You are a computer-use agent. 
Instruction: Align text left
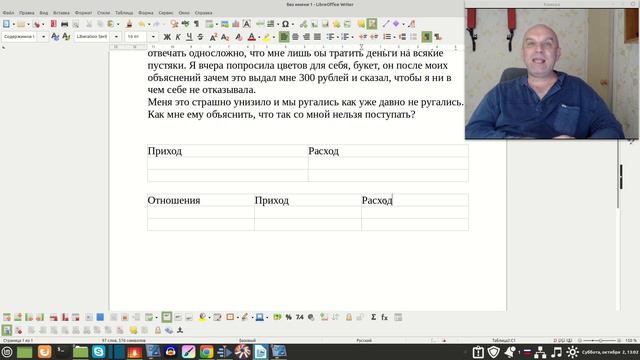284,37
